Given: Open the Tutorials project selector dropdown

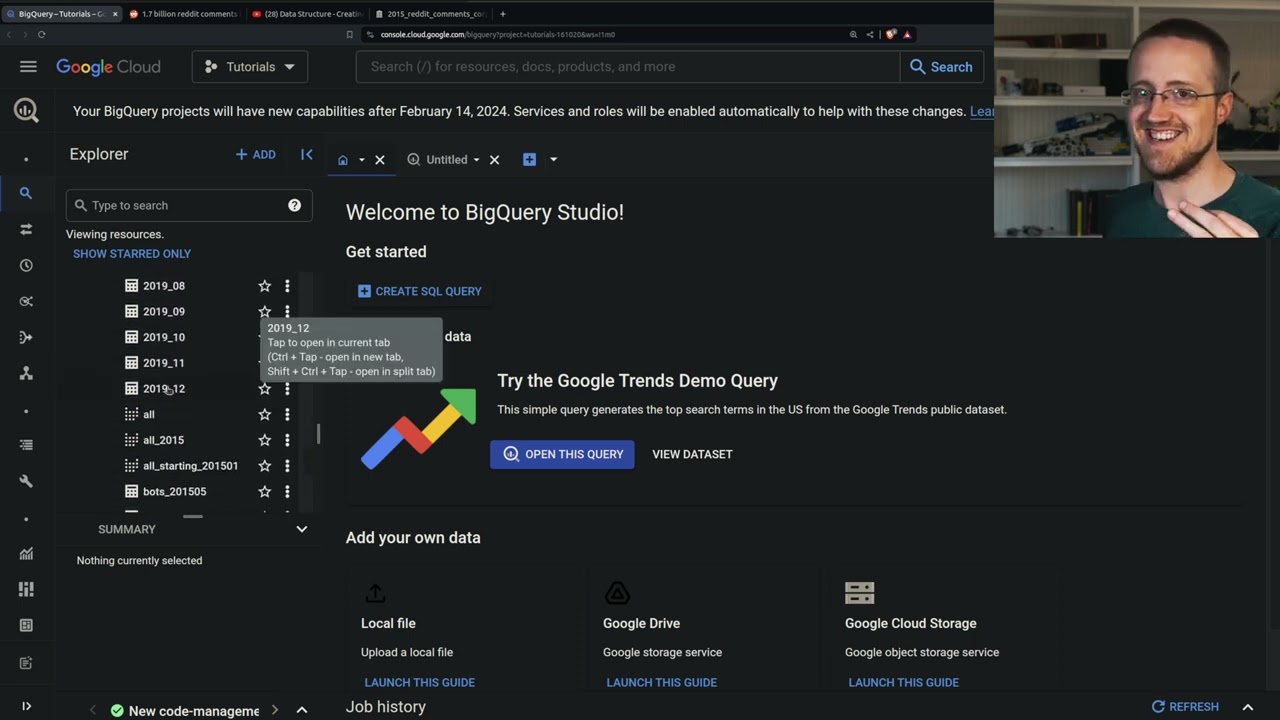Looking at the screenshot, I should 250,67.
